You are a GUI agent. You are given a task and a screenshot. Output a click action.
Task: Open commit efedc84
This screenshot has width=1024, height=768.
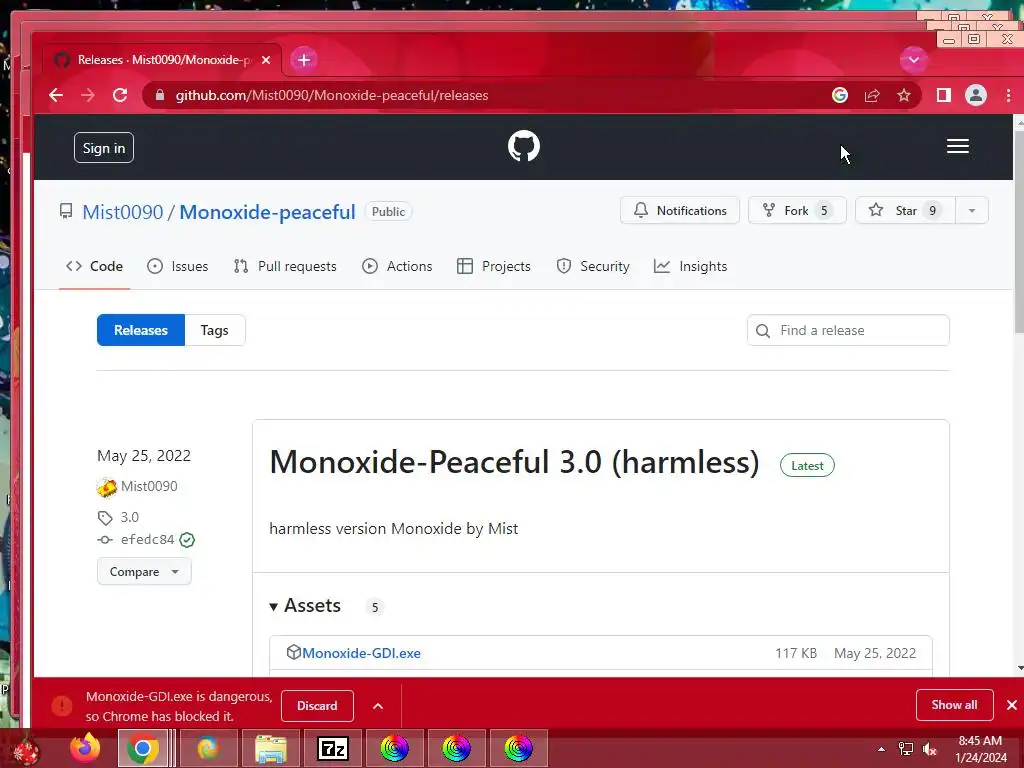148,539
